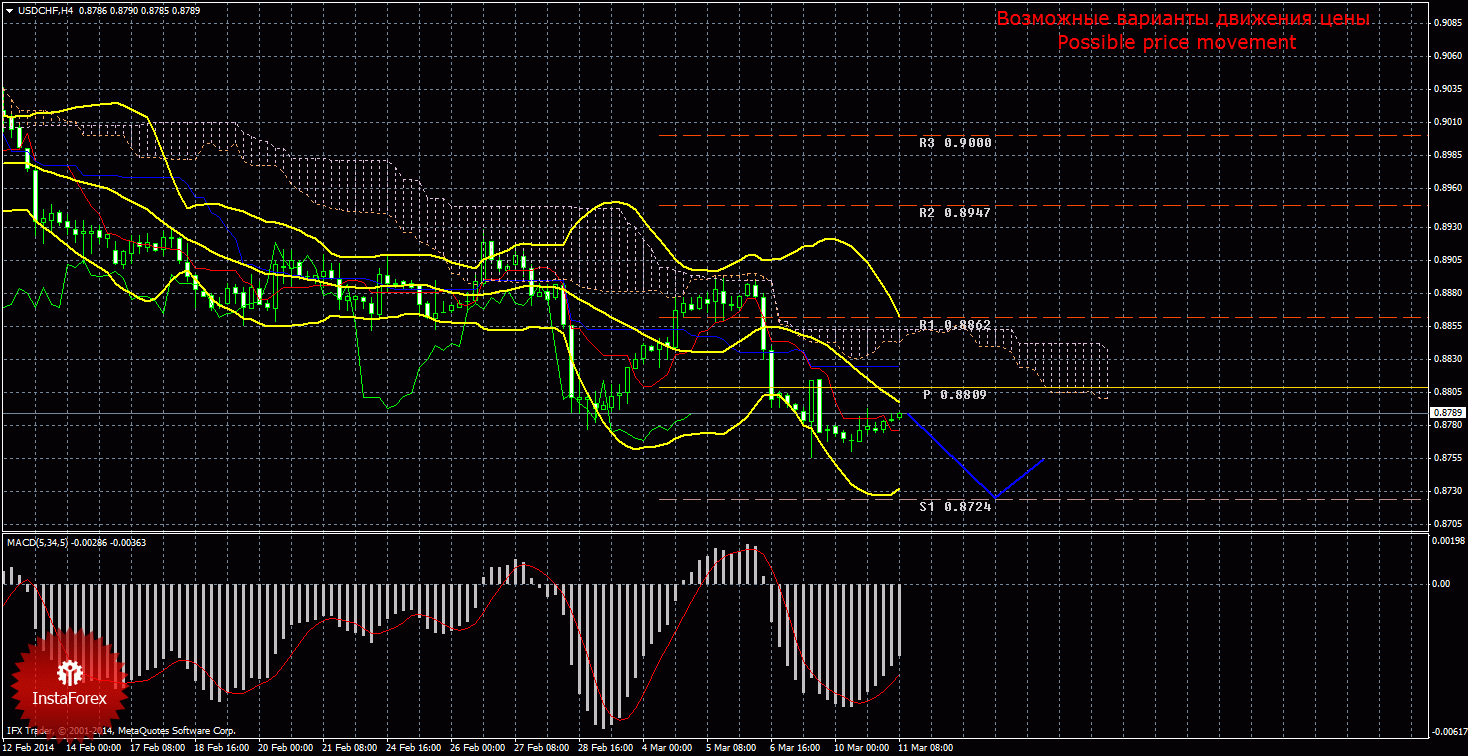Click the 20 Feb 00:00 time label
The image size is (1468, 756).
click(286, 748)
